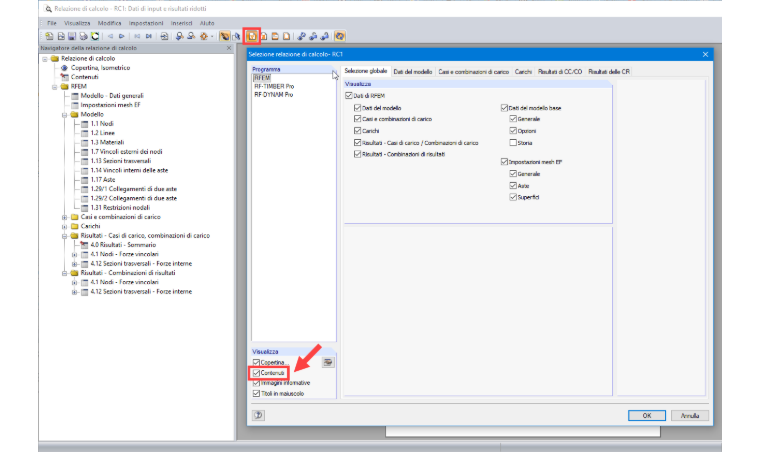Toggle the Impostazioni mesh EF checkbox

point(504,162)
